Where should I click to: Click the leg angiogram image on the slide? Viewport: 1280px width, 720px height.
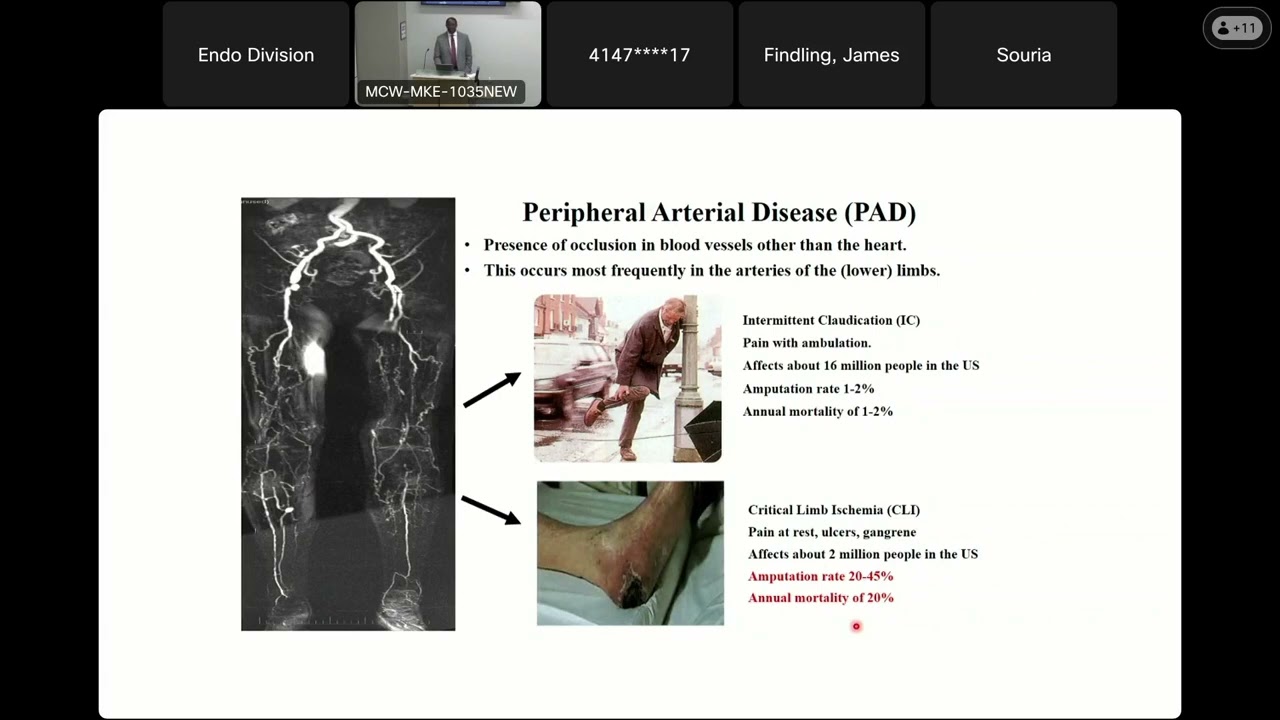click(348, 414)
